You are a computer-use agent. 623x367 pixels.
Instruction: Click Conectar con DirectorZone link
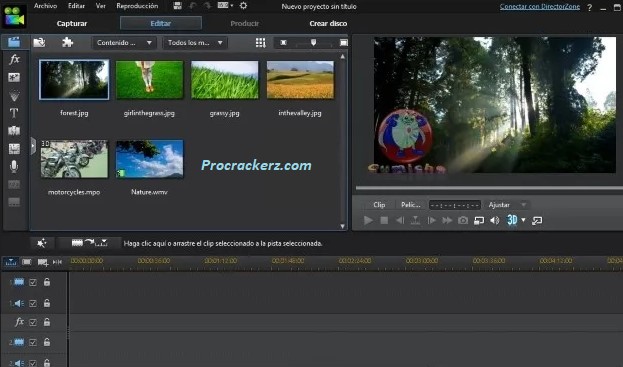pyautogui.click(x=540, y=7)
